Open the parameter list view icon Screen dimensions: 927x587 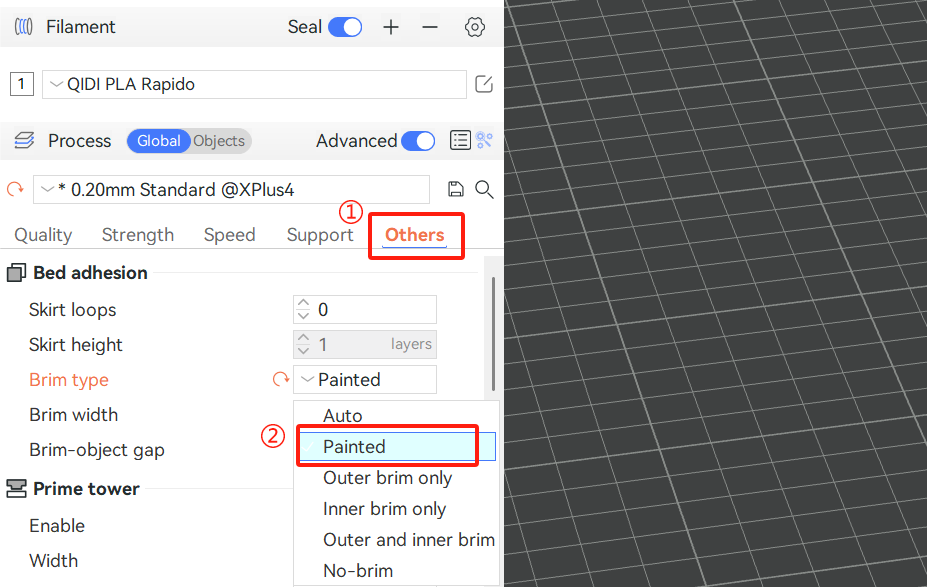(460, 140)
